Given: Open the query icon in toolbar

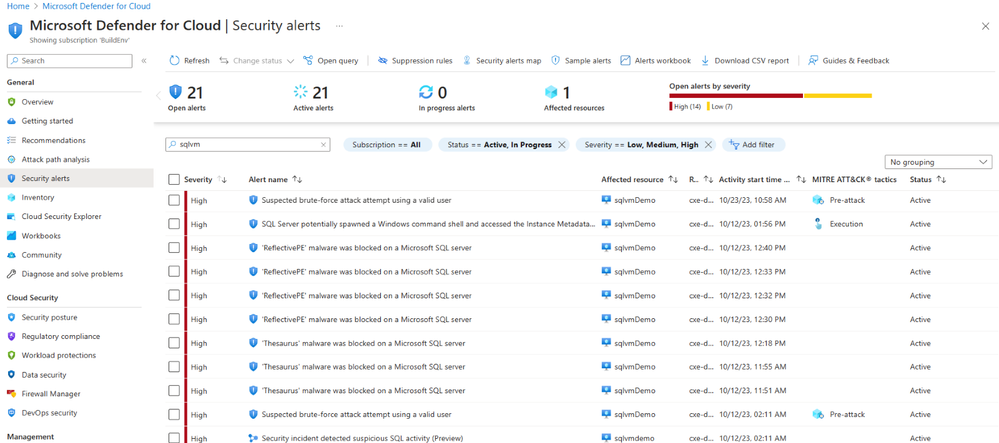Looking at the screenshot, I should (308, 61).
